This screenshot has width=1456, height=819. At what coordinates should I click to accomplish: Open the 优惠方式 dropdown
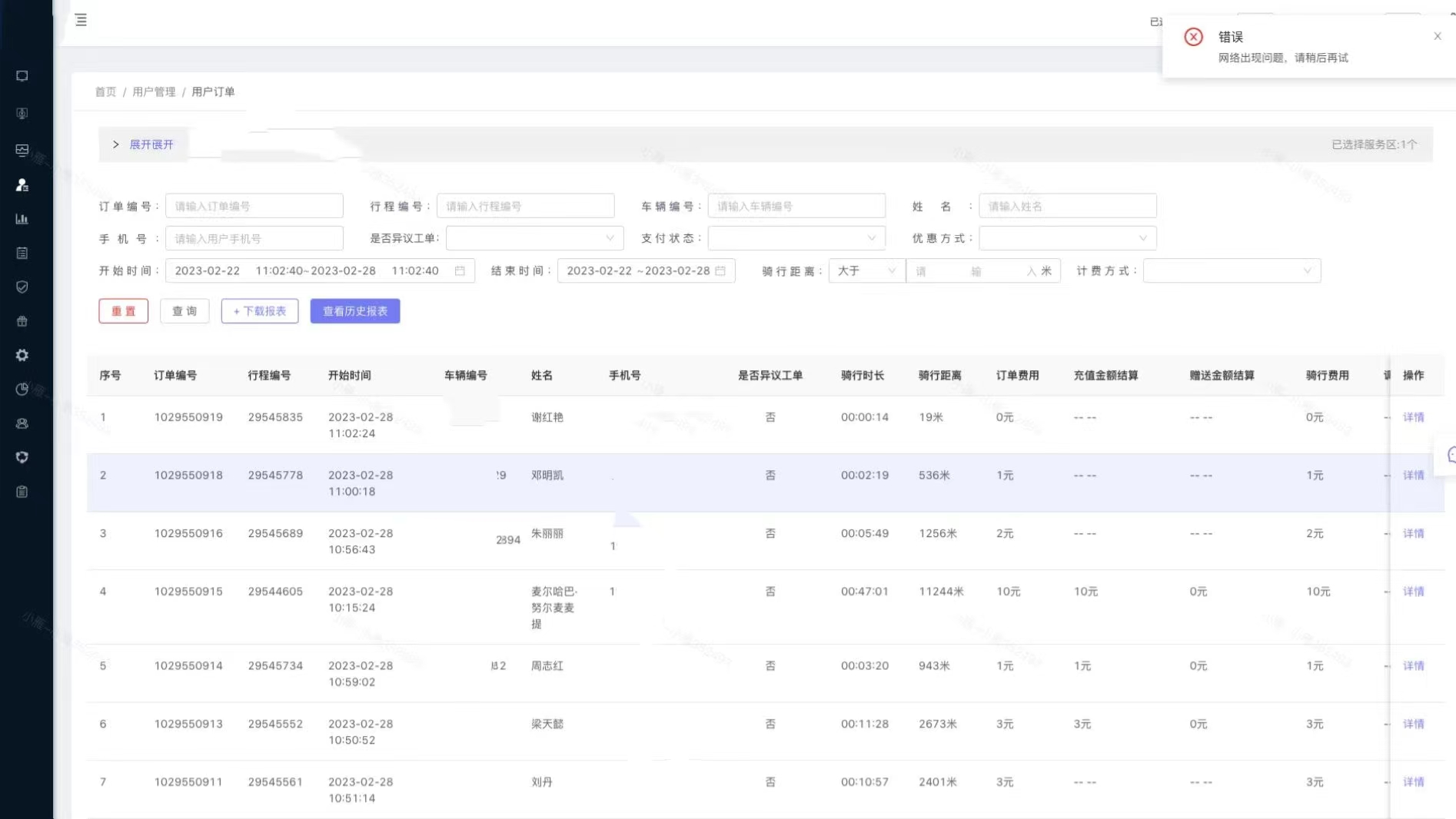coord(1068,238)
